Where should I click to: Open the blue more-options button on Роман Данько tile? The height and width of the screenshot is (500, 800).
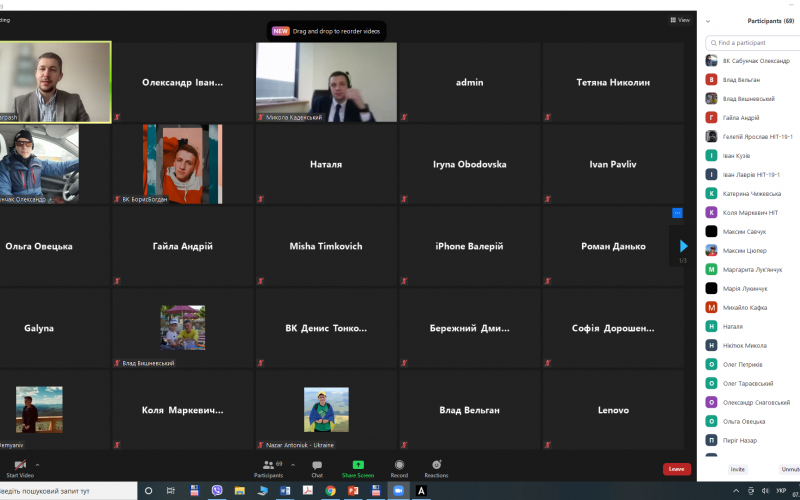(677, 213)
